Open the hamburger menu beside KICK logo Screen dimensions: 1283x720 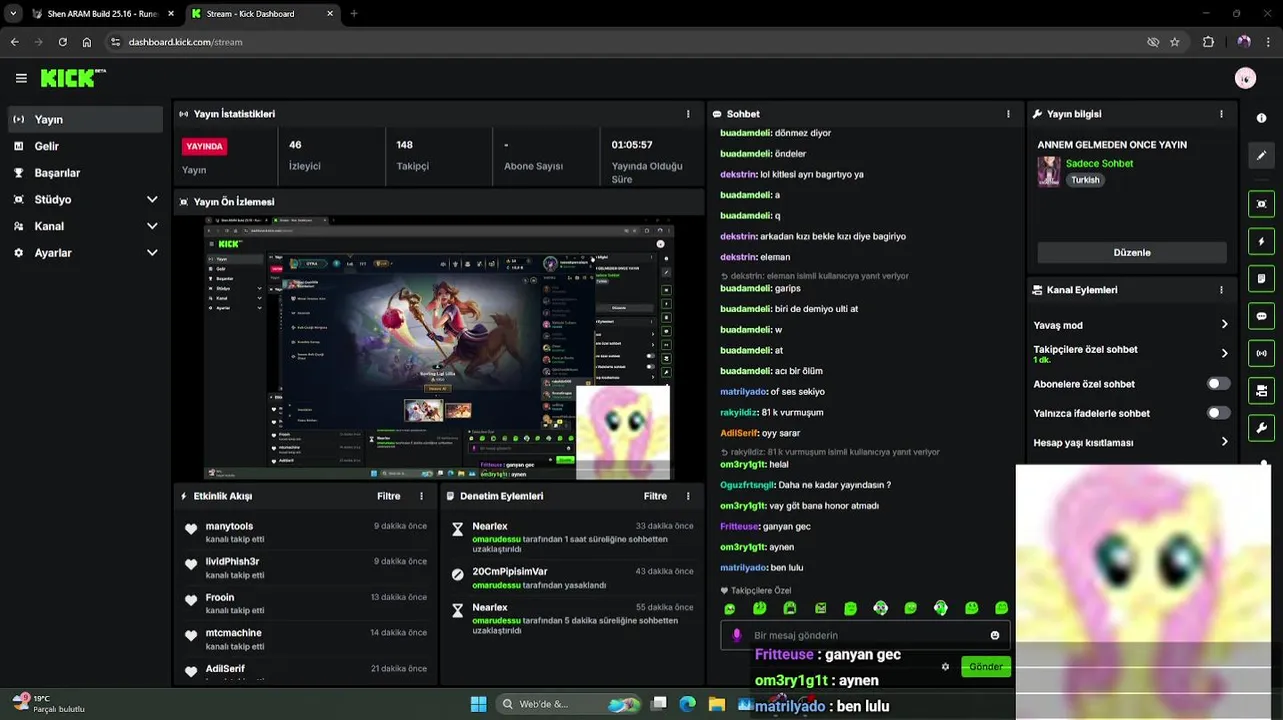coord(21,78)
